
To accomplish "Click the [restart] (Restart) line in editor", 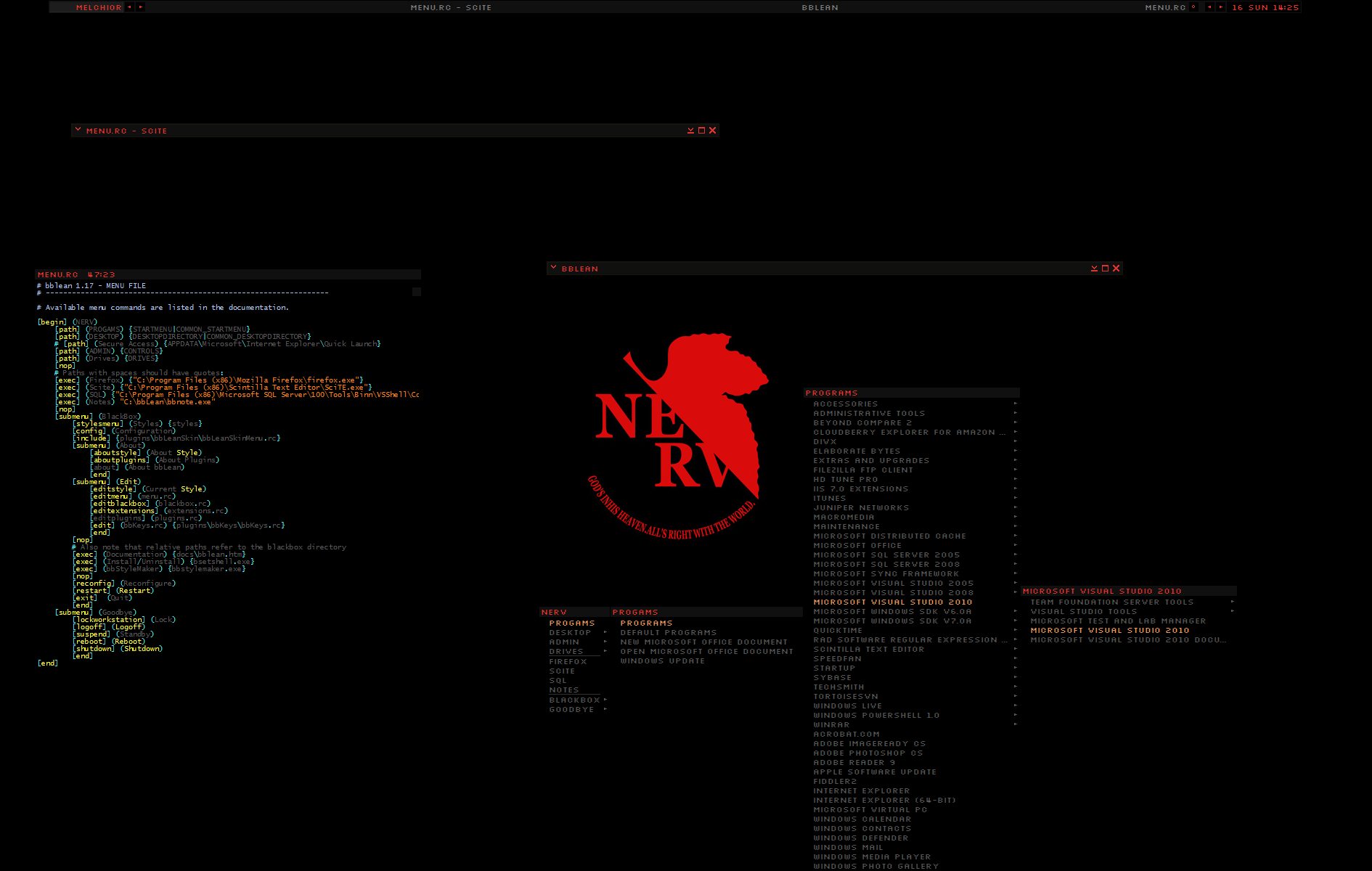I will pyautogui.click(x=113, y=590).
